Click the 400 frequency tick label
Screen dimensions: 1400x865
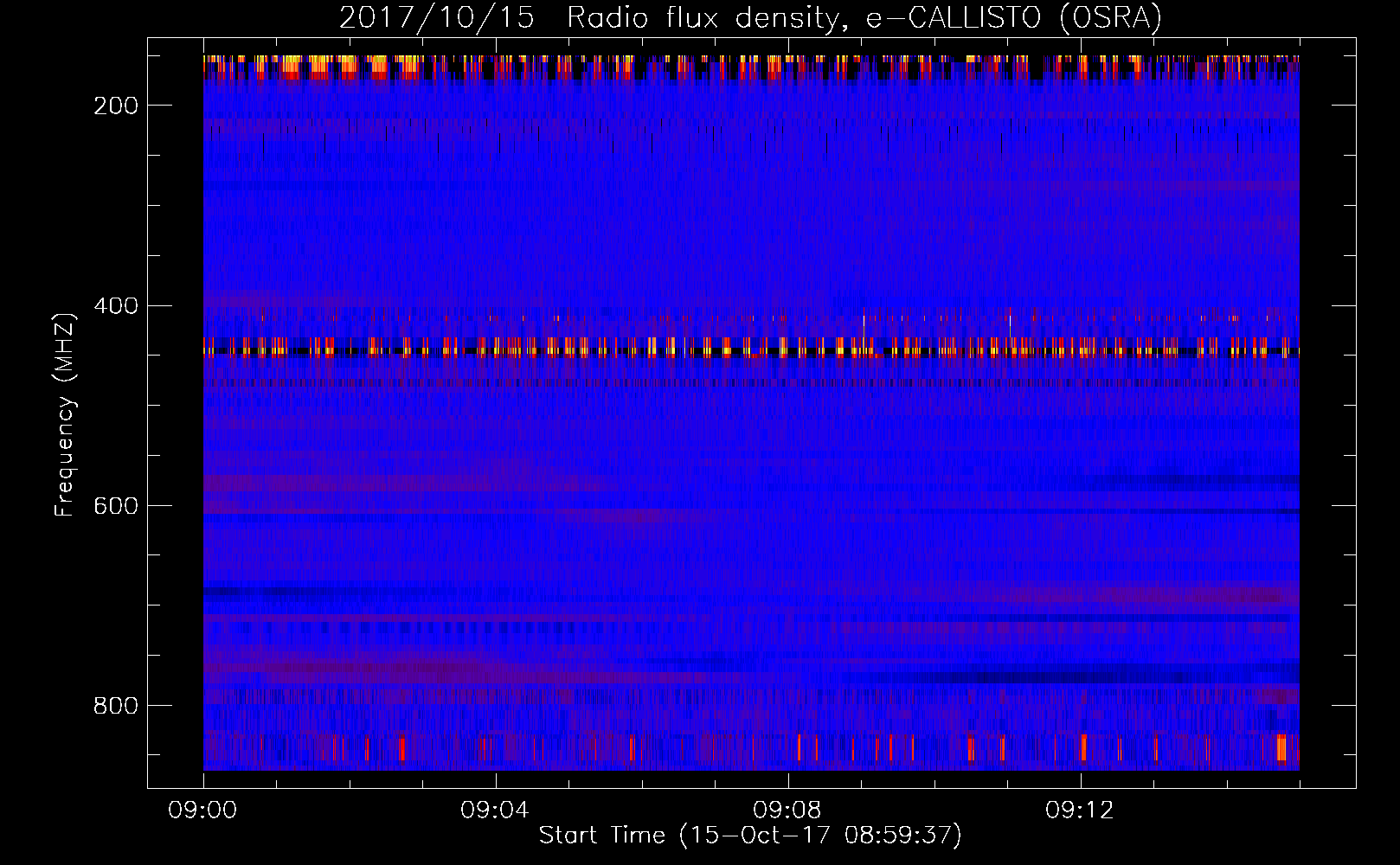116,305
